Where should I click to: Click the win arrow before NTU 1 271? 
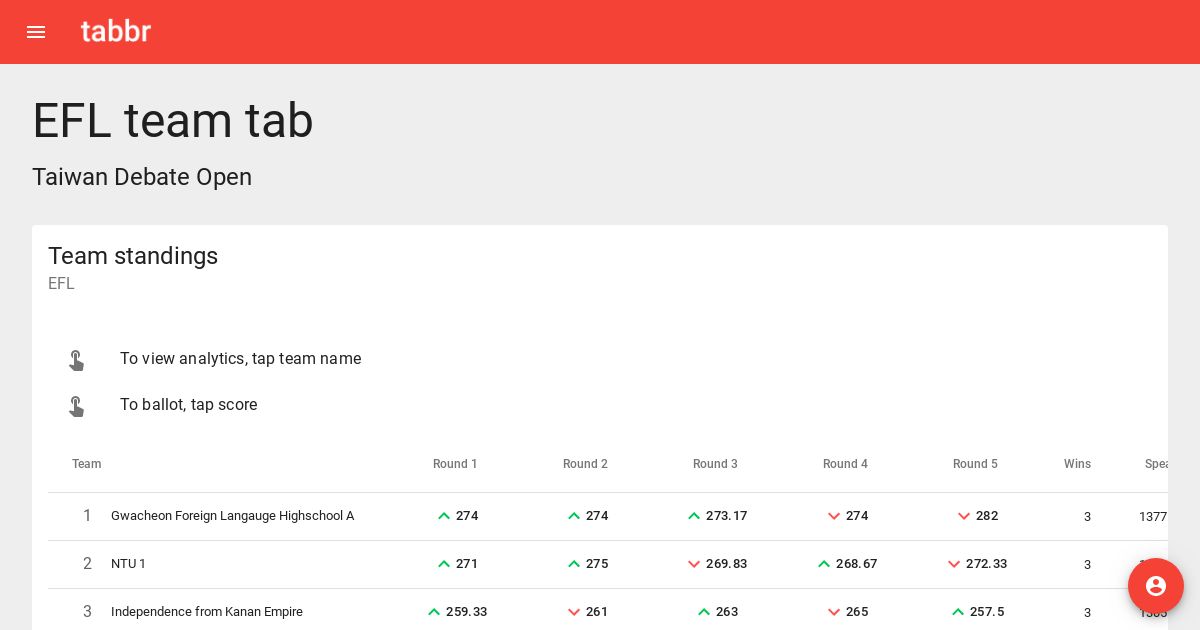click(444, 564)
